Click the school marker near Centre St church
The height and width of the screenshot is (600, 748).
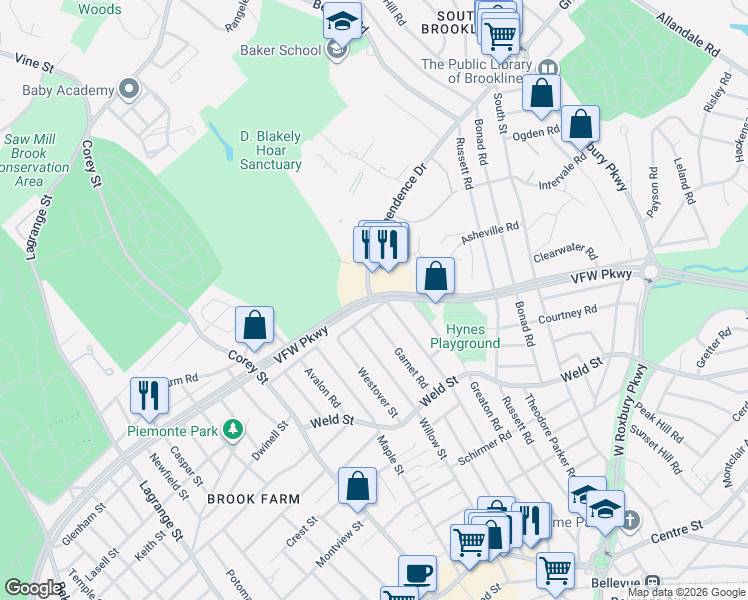tap(605, 509)
